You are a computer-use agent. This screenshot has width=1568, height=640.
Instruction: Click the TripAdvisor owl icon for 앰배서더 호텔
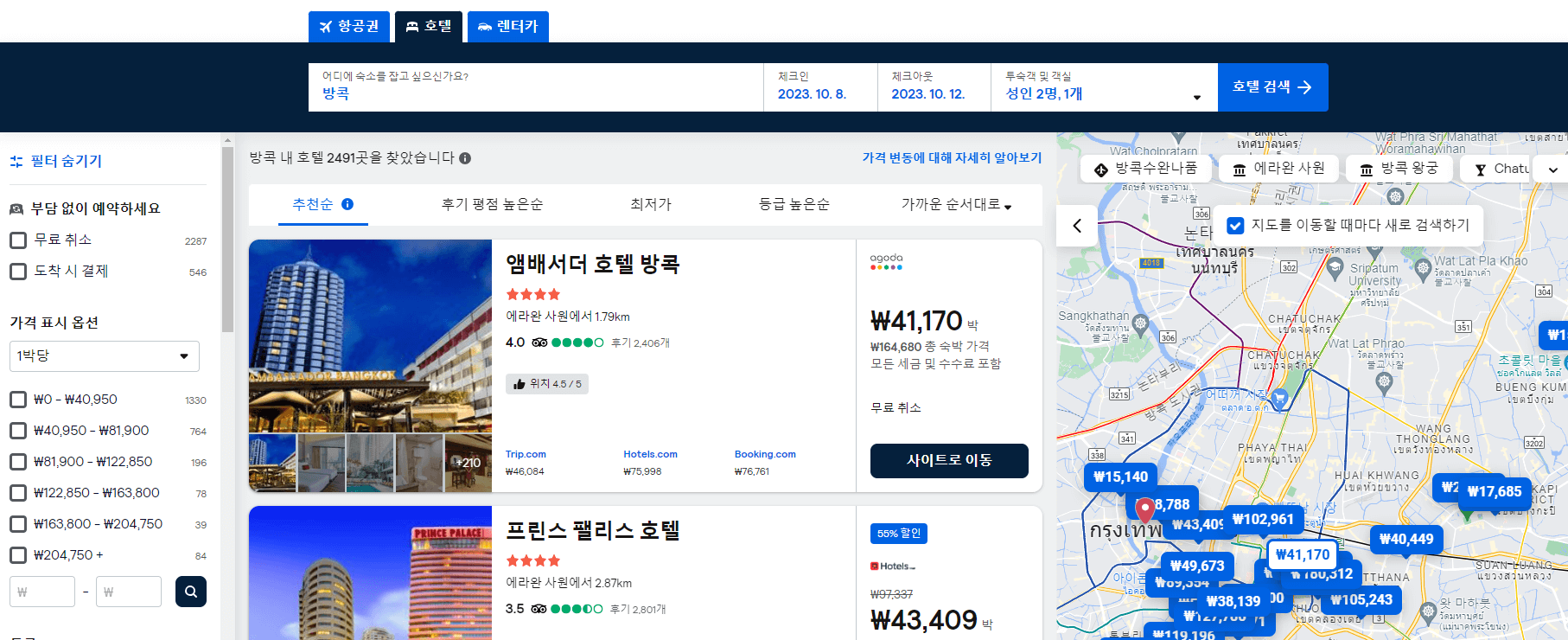tap(539, 342)
